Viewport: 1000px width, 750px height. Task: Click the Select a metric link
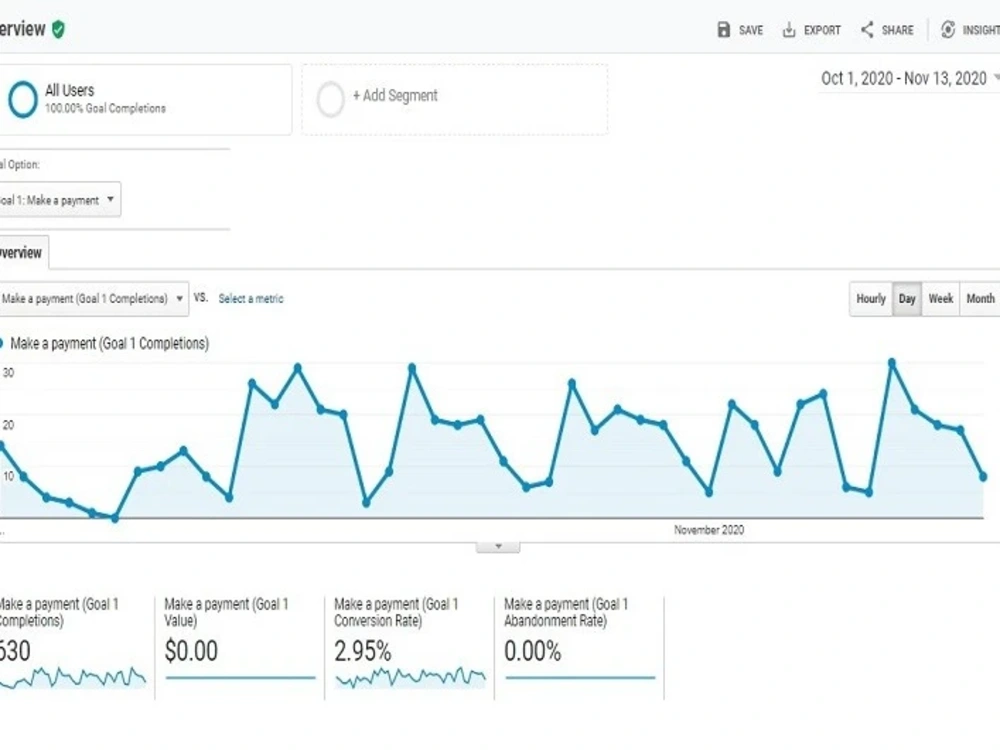(x=251, y=298)
